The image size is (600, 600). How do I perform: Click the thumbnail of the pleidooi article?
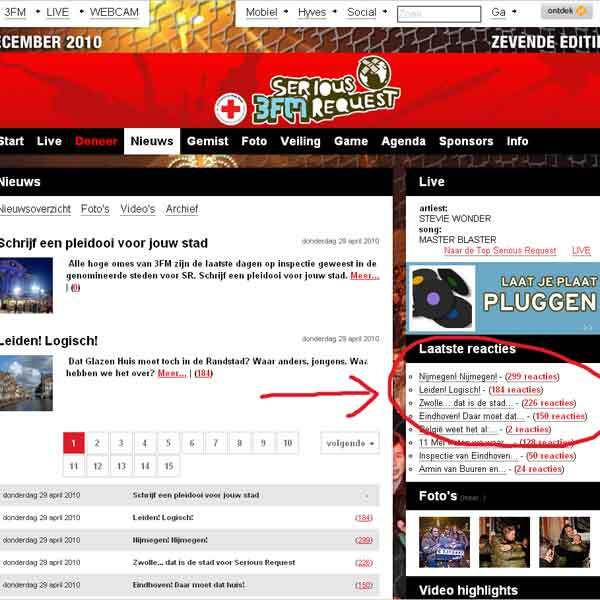27,284
